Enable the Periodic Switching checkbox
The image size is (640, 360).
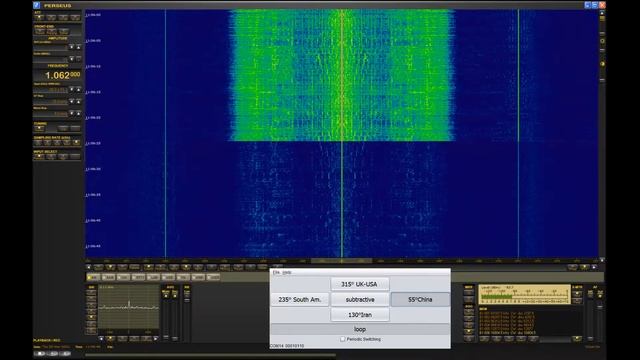(x=343, y=339)
